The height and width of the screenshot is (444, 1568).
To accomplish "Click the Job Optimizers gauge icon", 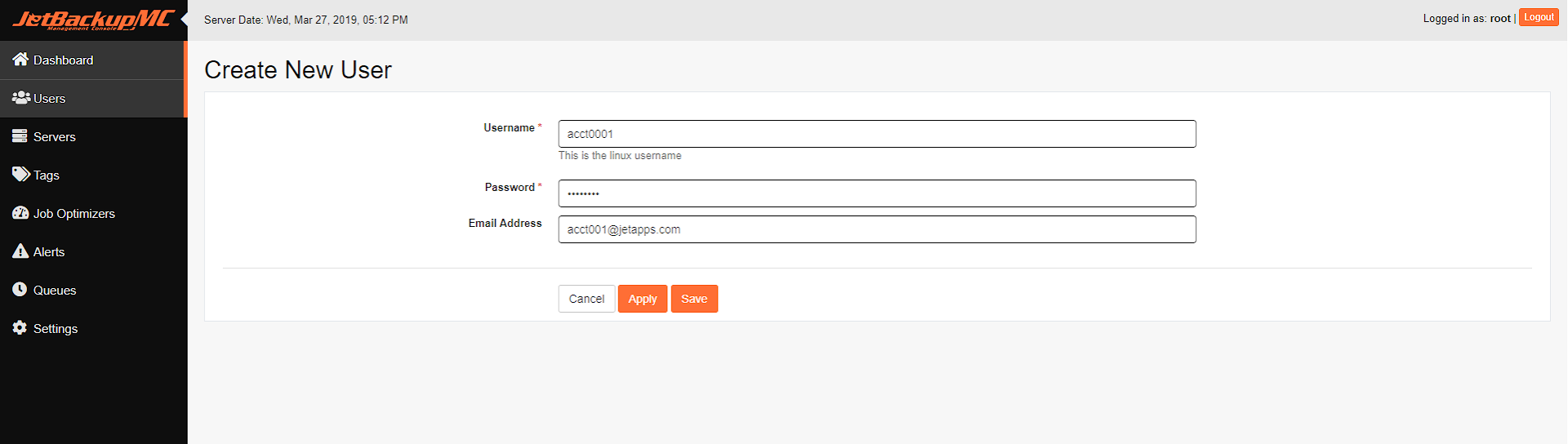I will pyautogui.click(x=20, y=212).
